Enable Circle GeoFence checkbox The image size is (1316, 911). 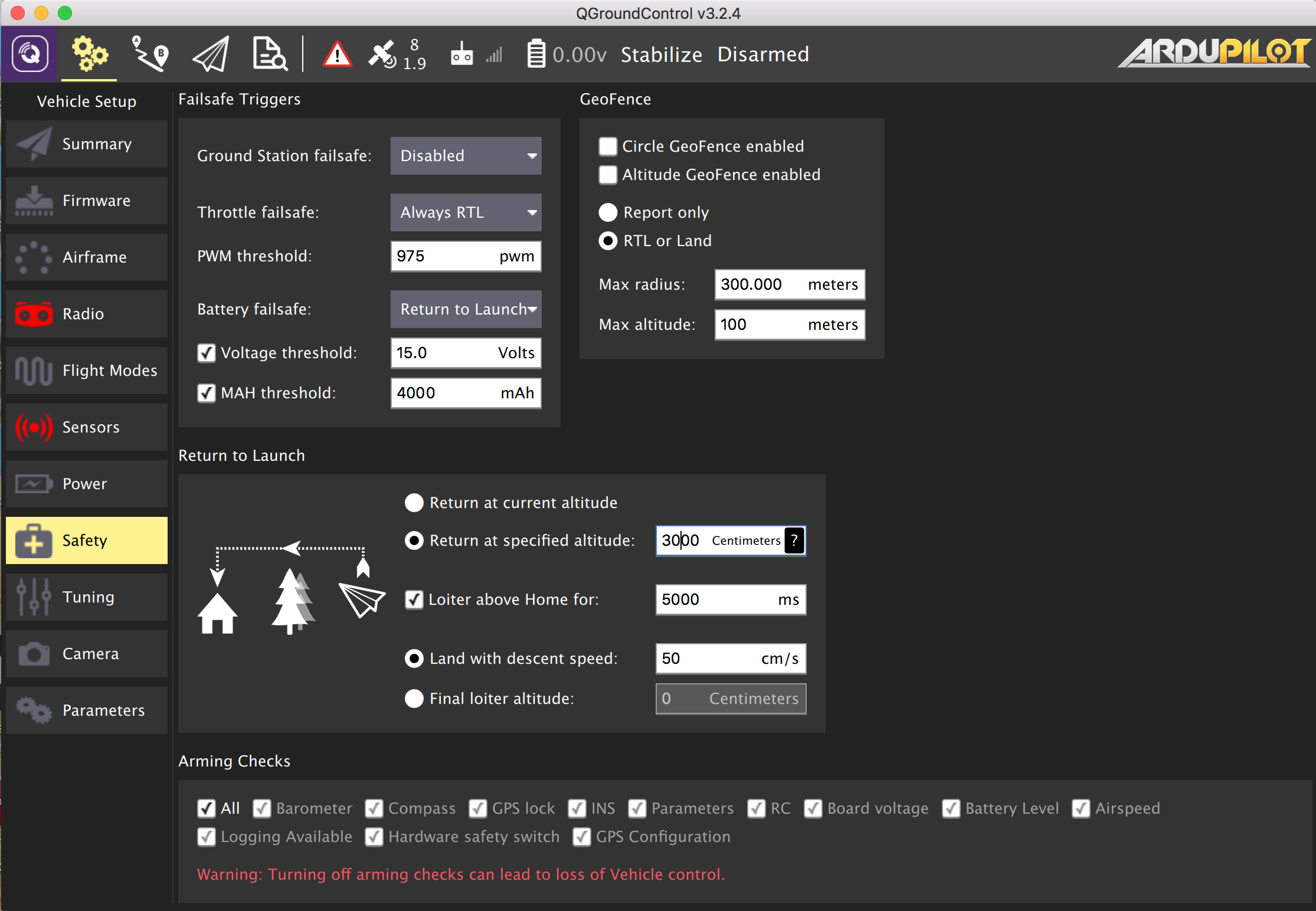coord(608,146)
